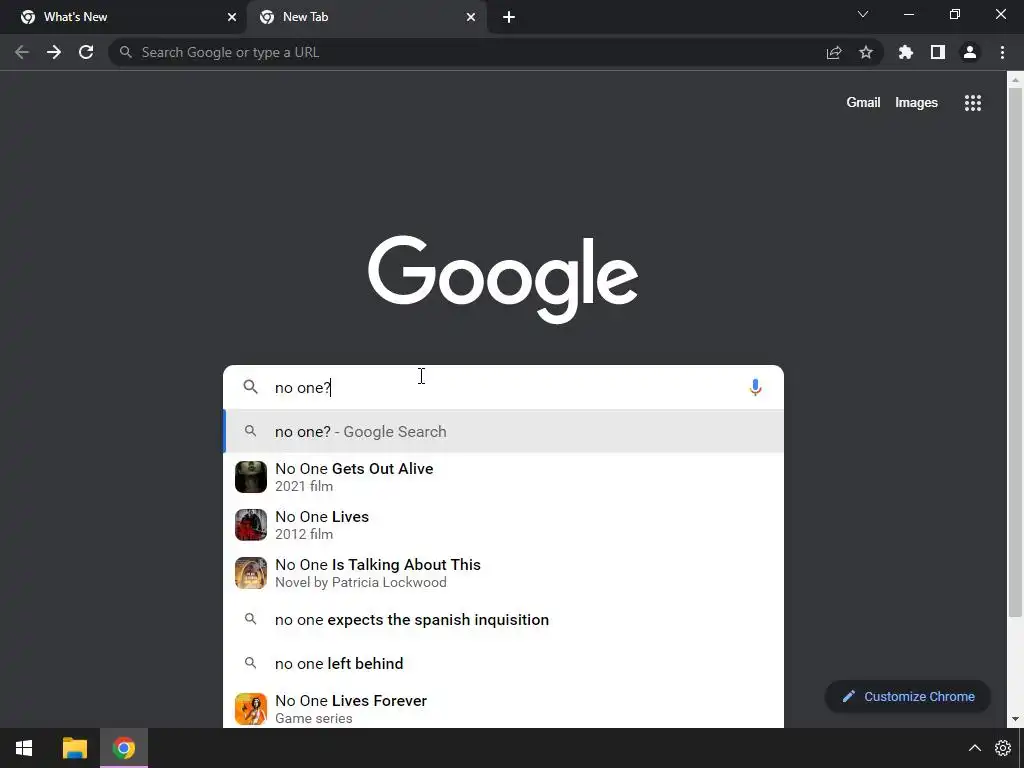
Task: Close the What's New tab
Action: click(232, 17)
